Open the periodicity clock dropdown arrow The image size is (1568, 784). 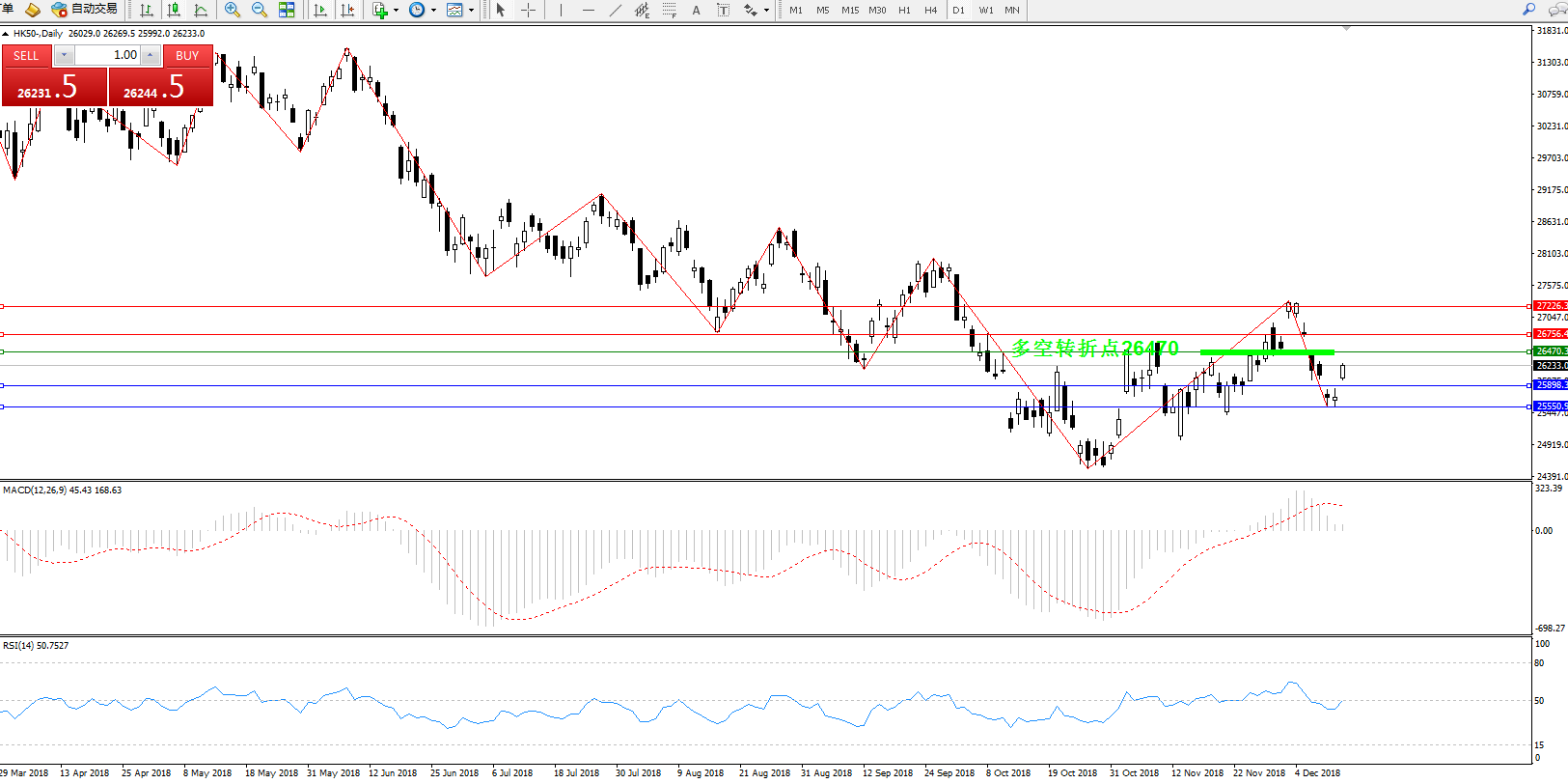point(433,11)
